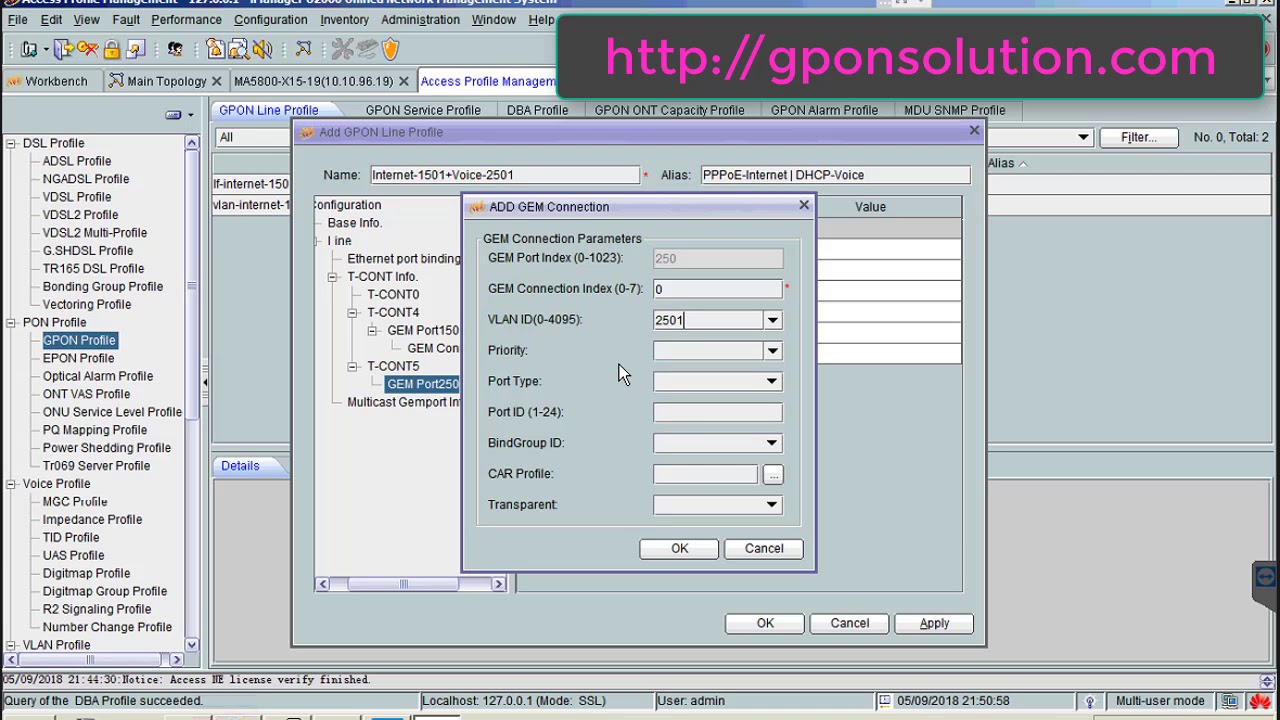Open the Port Type dropdown
The width and height of the screenshot is (1280, 720).
pyautogui.click(x=772, y=382)
